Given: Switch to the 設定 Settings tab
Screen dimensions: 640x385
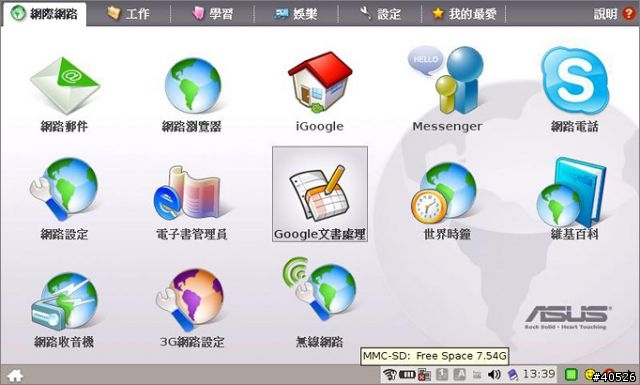Looking at the screenshot, I should point(380,14).
